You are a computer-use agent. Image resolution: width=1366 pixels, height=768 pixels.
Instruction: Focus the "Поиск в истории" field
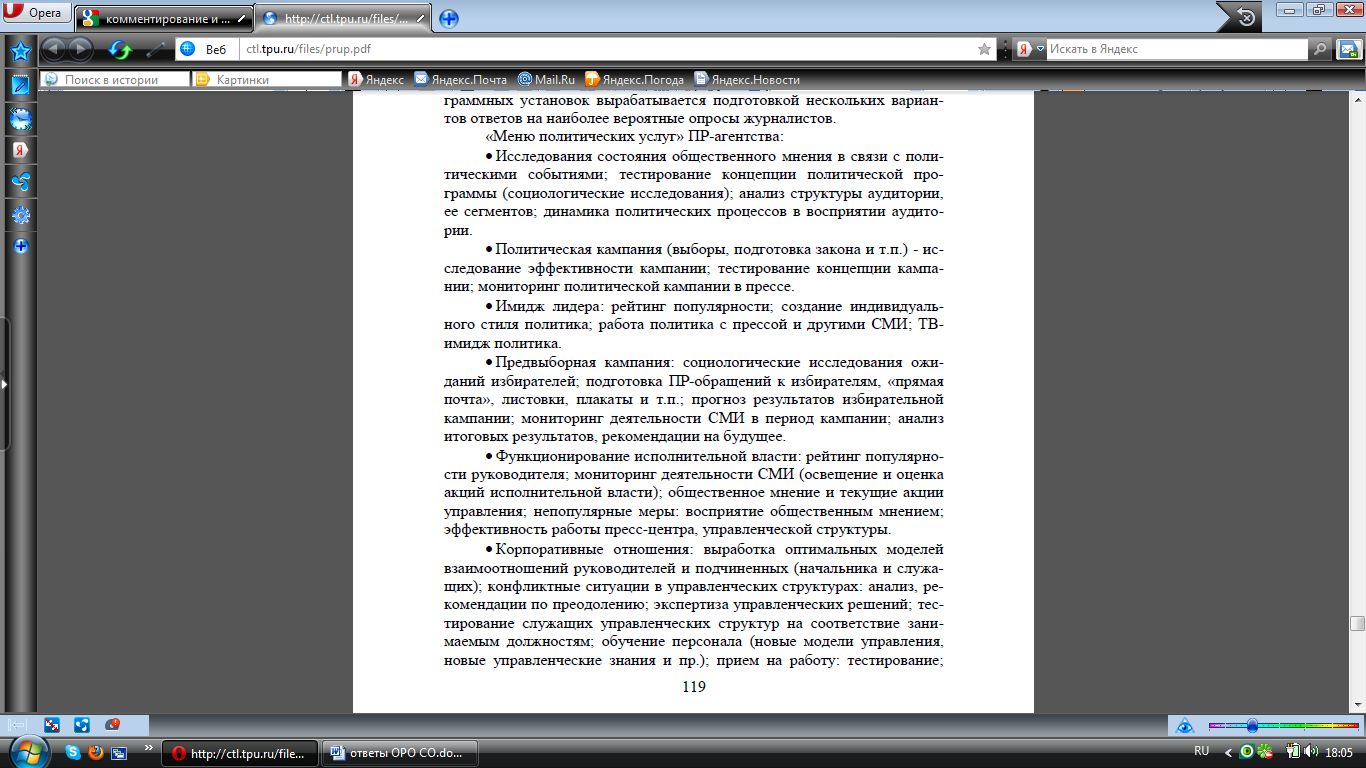coord(115,79)
